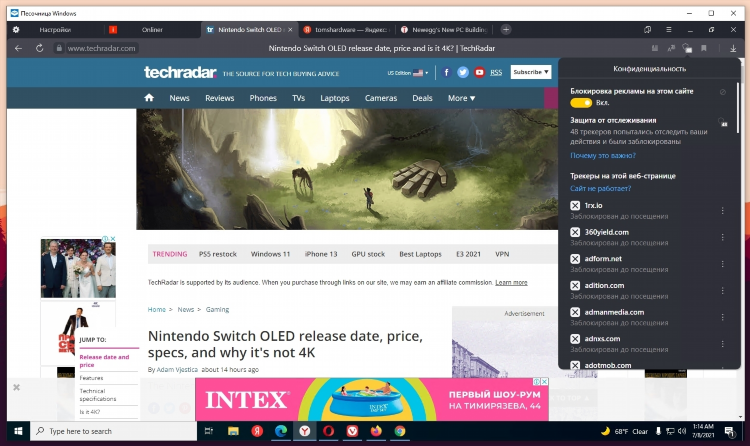Viewport: 750px width, 446px height.
Task: Open Vivaldi browser from taskbar
Action: point(353,431)
